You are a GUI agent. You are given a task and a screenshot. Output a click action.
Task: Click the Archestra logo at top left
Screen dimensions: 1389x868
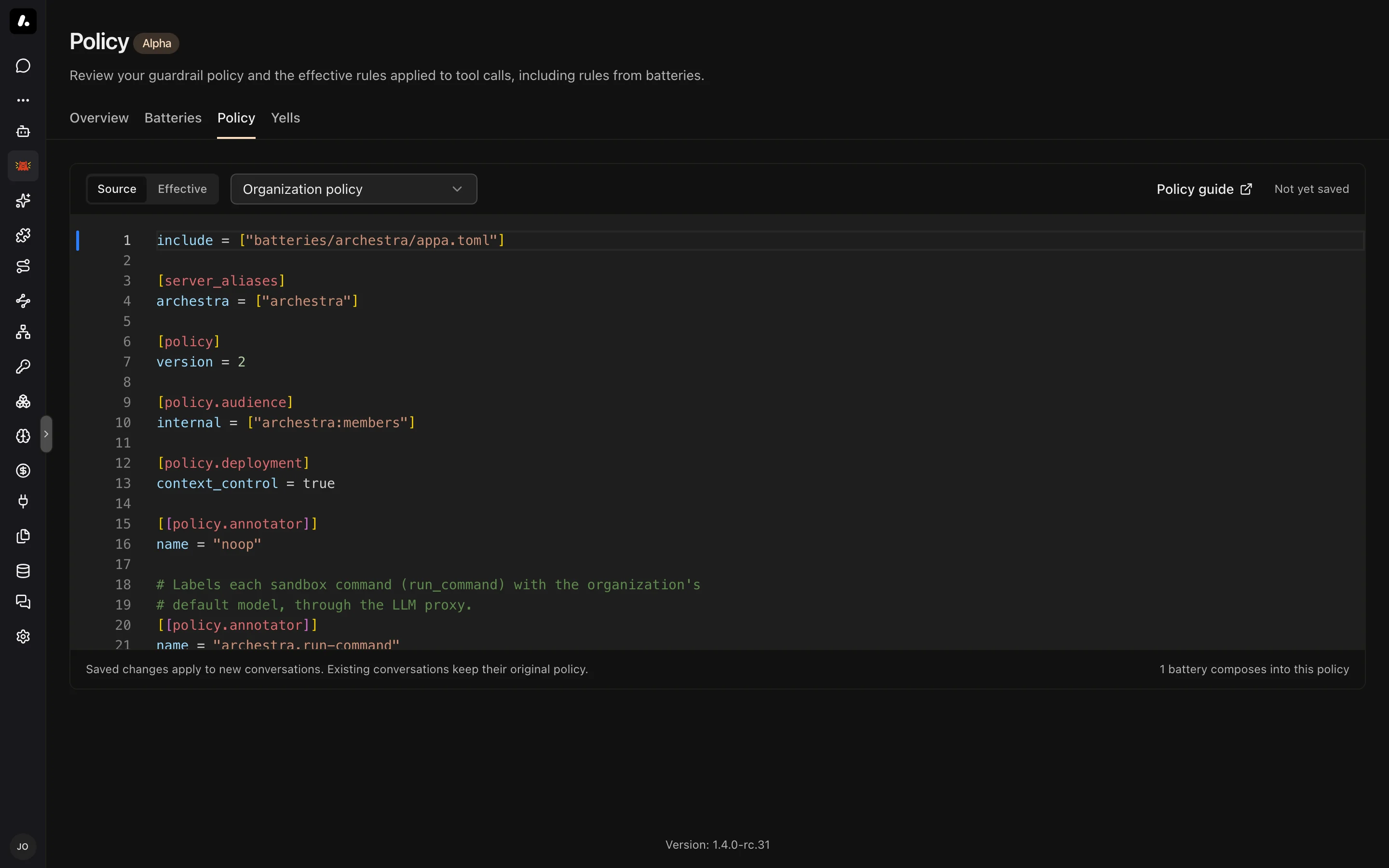23,21
